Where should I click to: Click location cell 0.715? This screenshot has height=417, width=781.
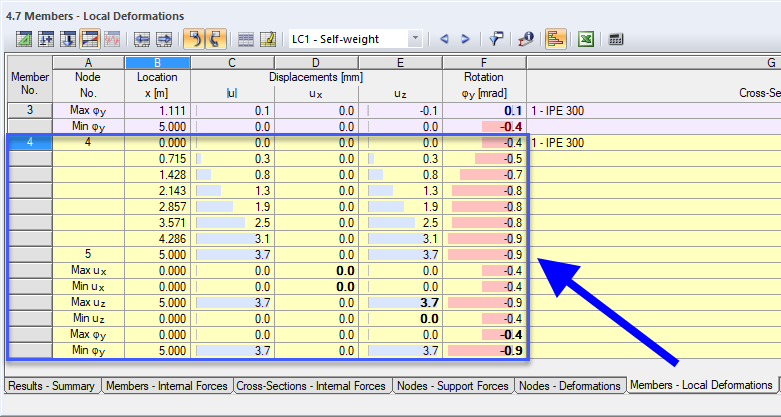(157, 158)
